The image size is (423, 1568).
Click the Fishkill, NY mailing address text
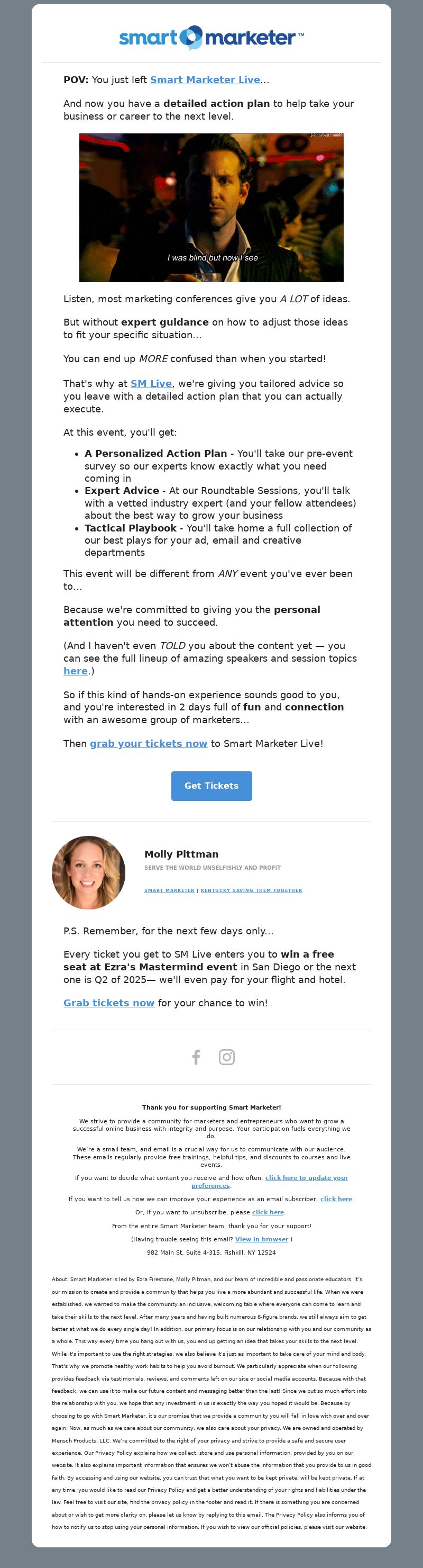212,1252
